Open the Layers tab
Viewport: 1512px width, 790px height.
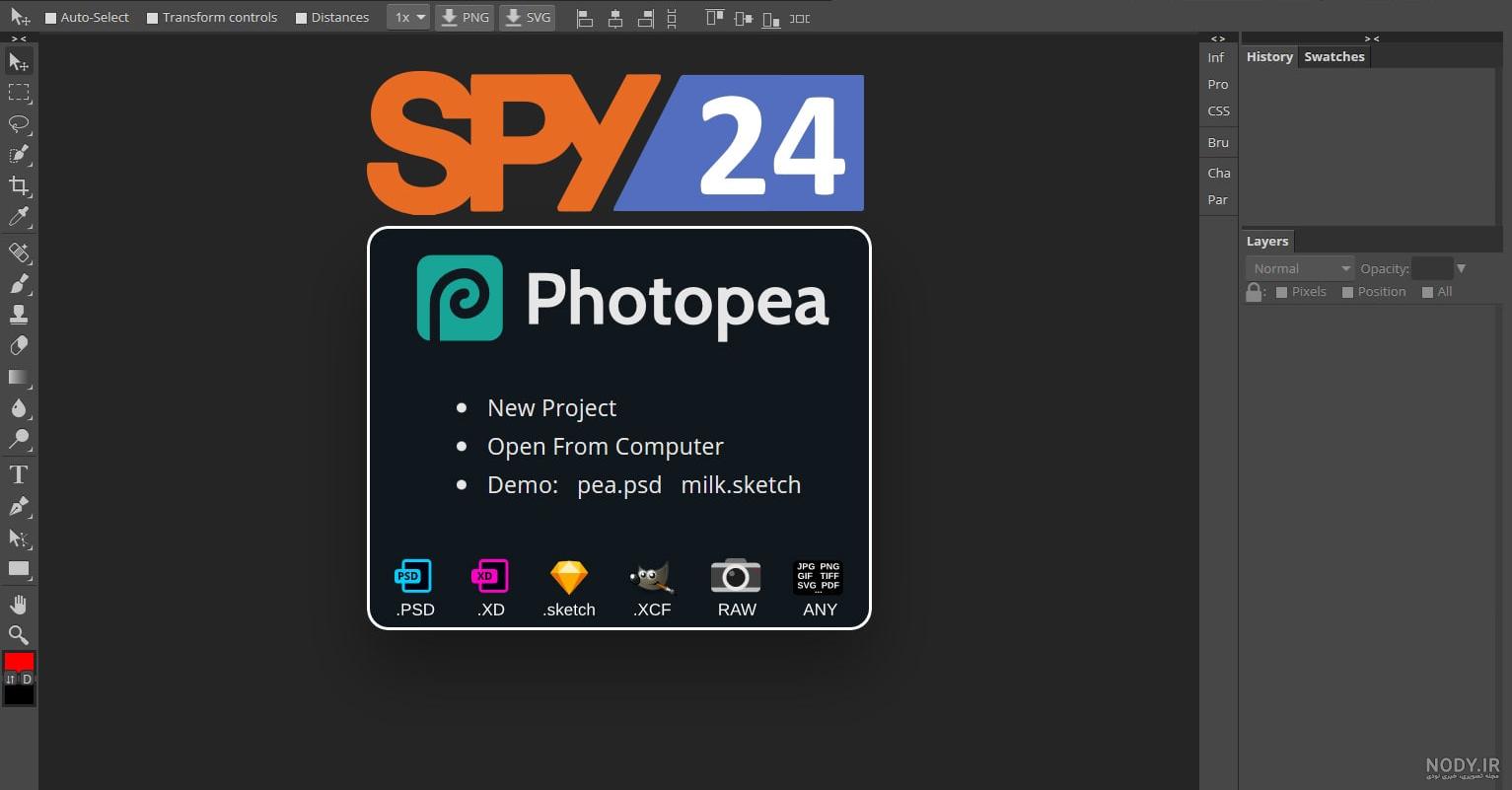pyautogui.click(x=1267, y=241)
